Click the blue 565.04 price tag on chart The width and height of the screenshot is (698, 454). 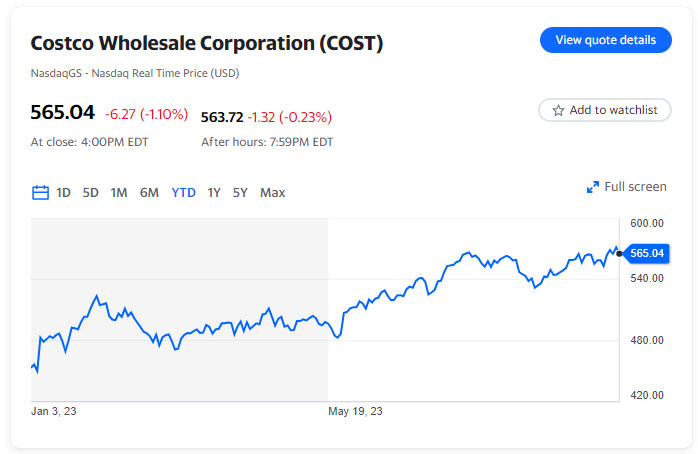click(x=647, y=253)
